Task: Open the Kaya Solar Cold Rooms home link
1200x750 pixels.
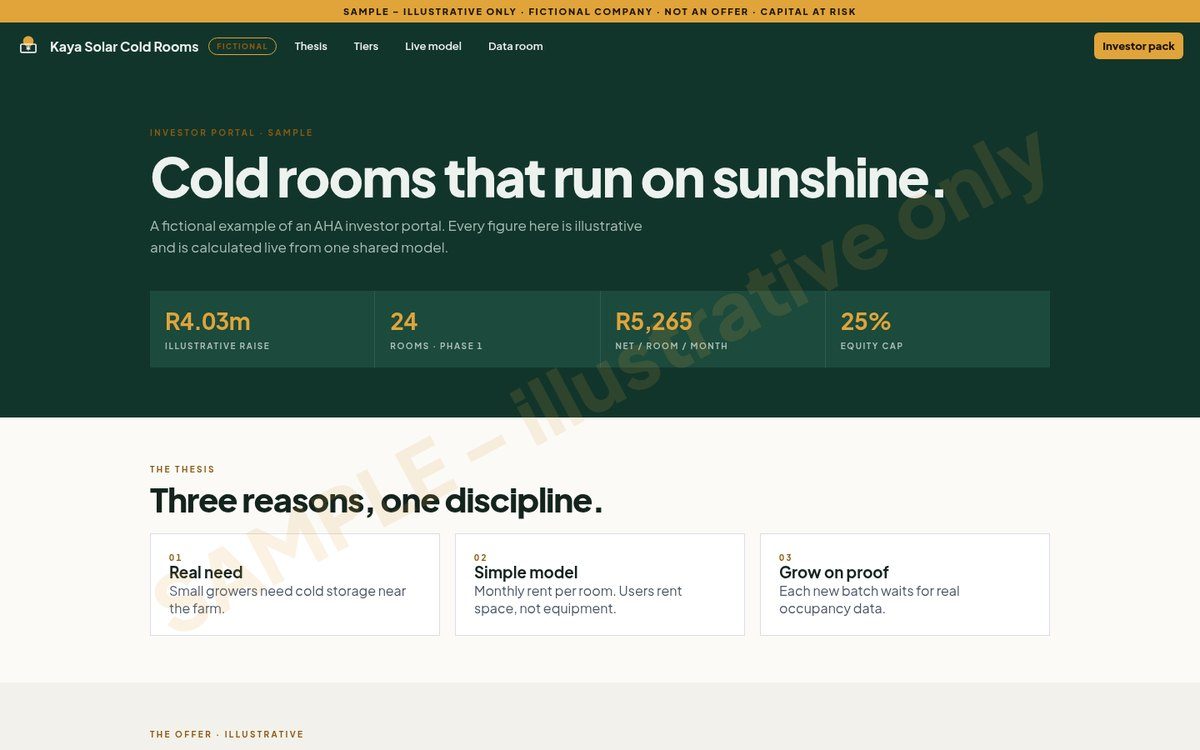Action: [109, 46]
